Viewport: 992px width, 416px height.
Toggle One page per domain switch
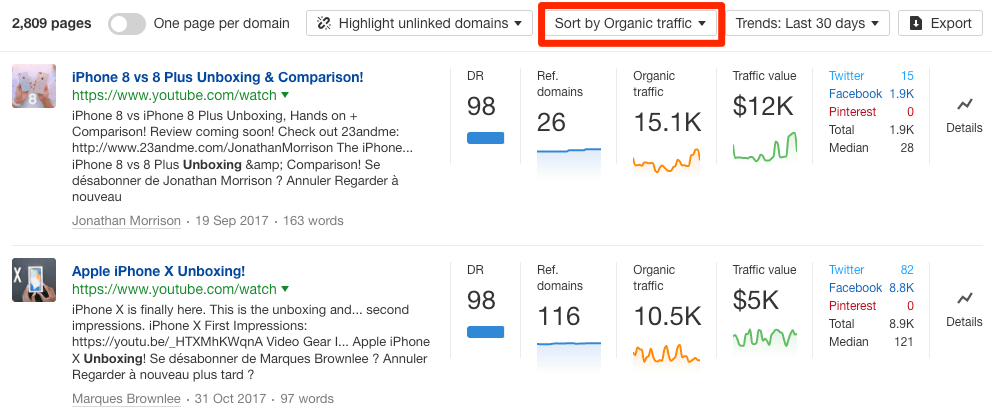point(126,23)
